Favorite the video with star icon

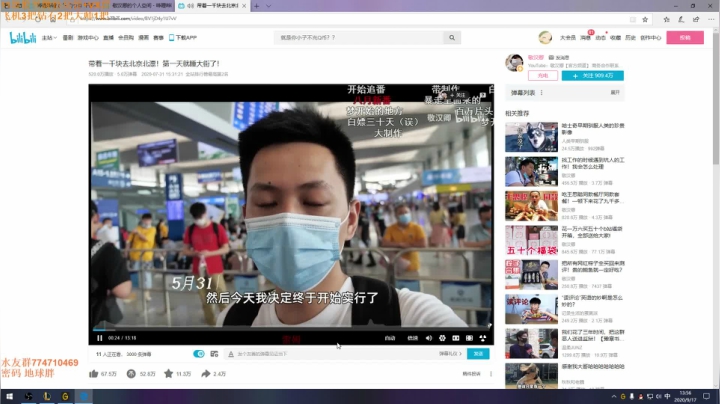(x=169, y=374)
